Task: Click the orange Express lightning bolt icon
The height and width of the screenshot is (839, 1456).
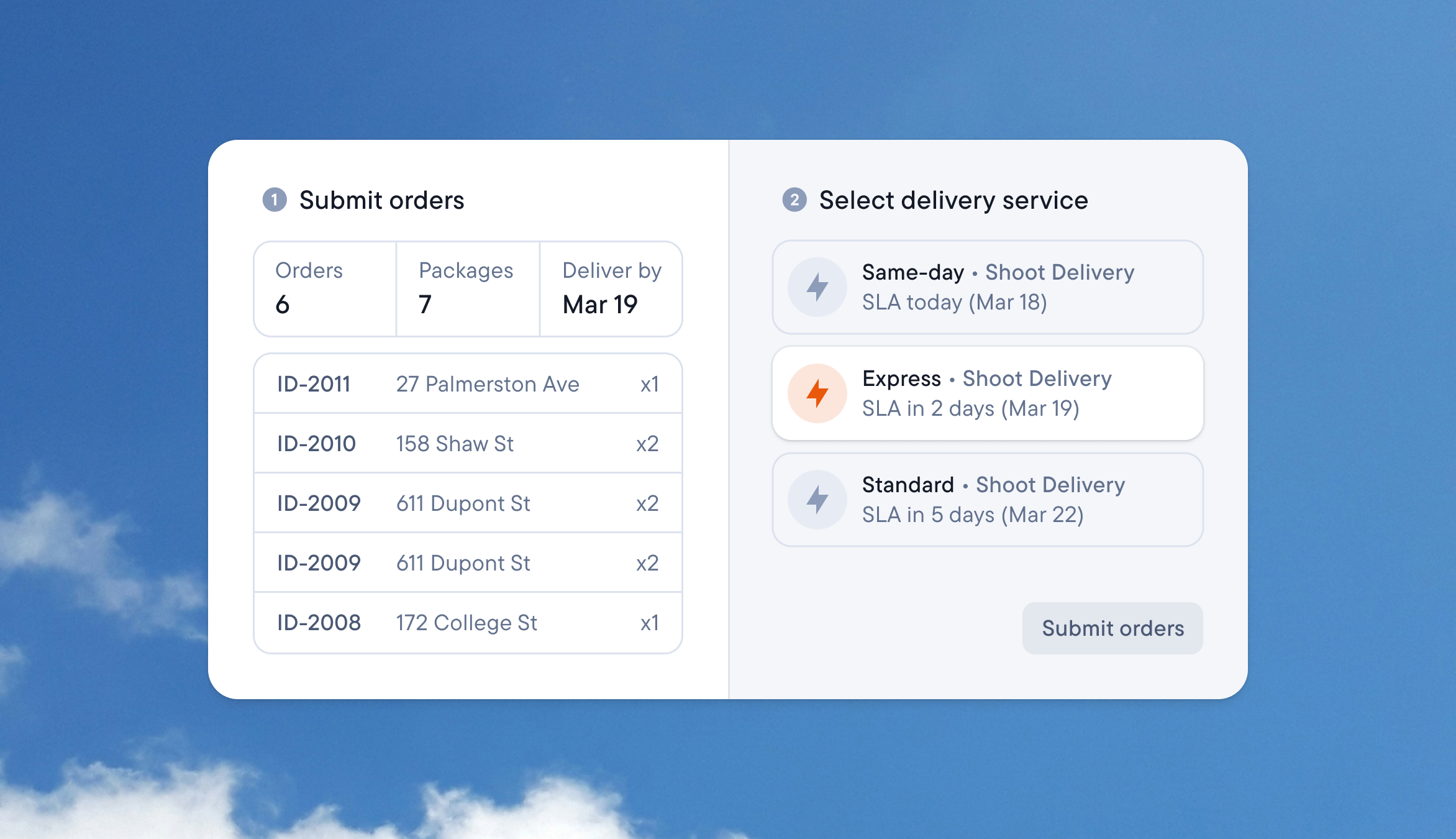Action: coord(817,393)
